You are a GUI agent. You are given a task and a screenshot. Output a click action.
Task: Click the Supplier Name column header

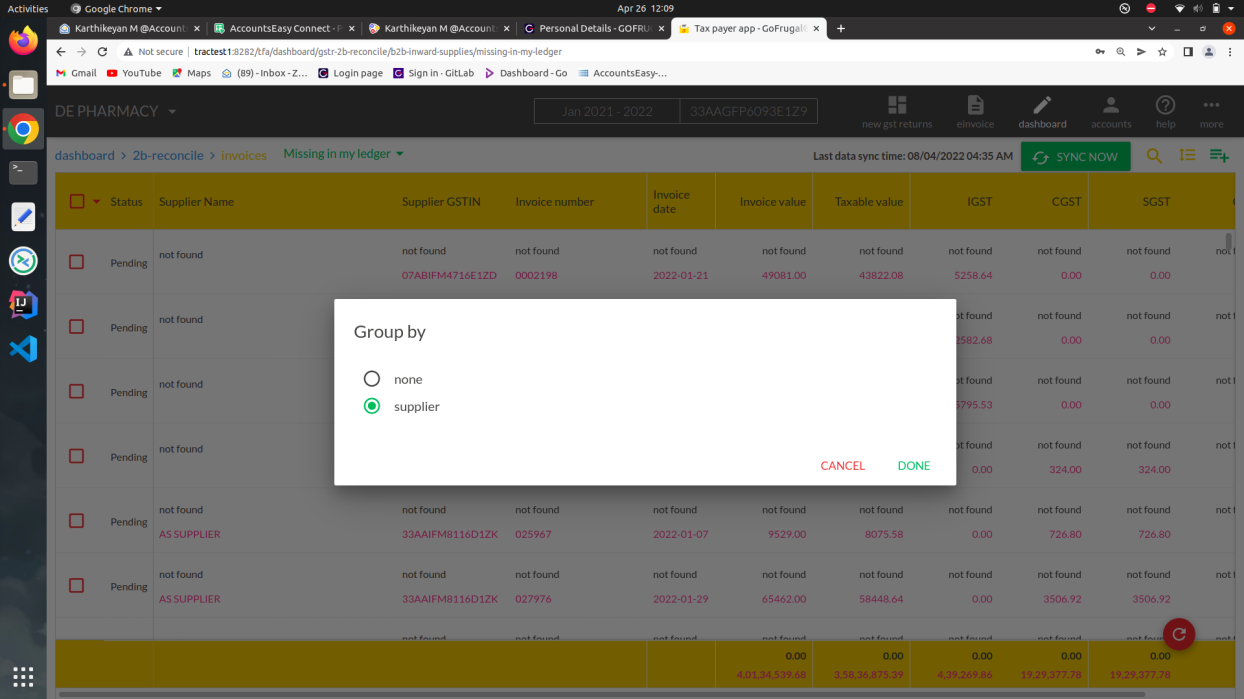196,202
